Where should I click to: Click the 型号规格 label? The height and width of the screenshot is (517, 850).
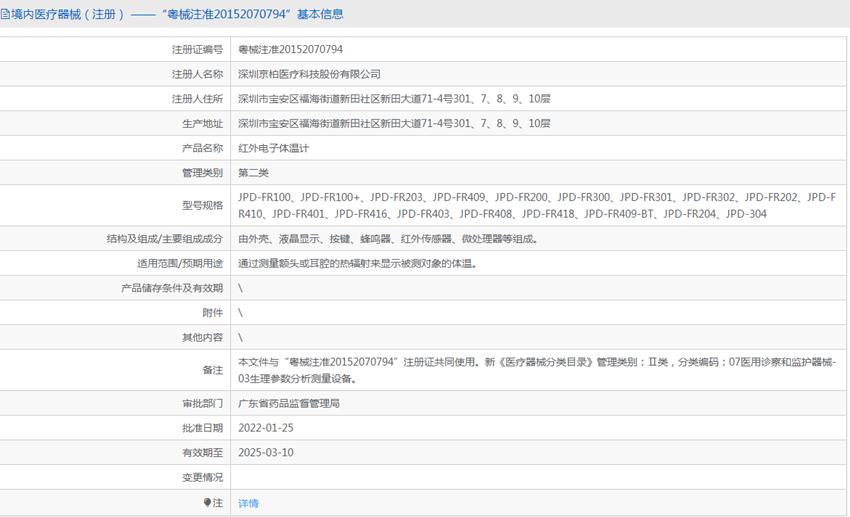tap(202, 205)
